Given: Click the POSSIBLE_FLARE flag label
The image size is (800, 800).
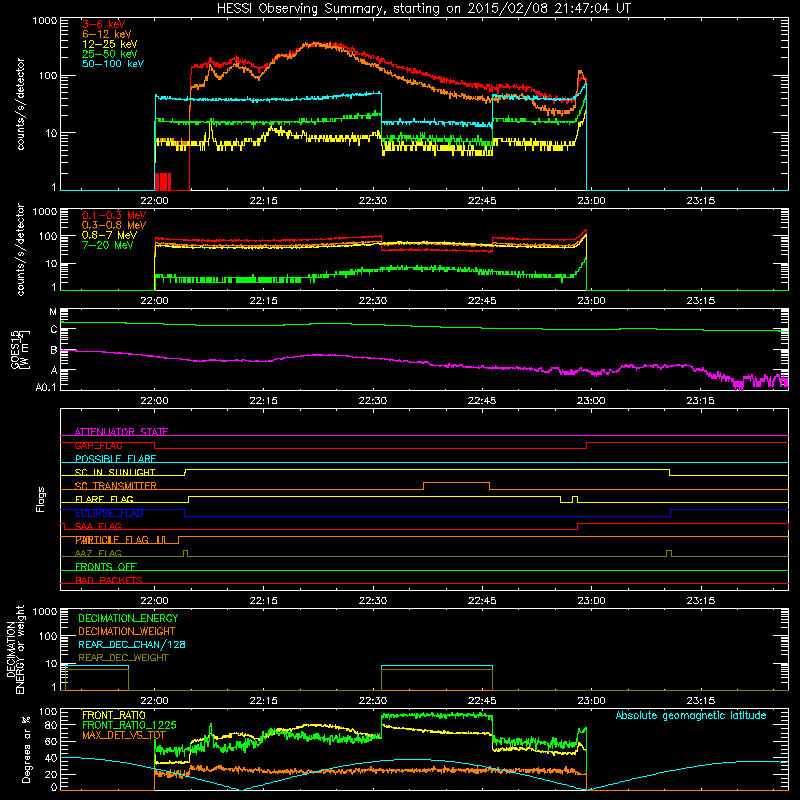Looking at the screenshot, I should (x=115, y=459).
